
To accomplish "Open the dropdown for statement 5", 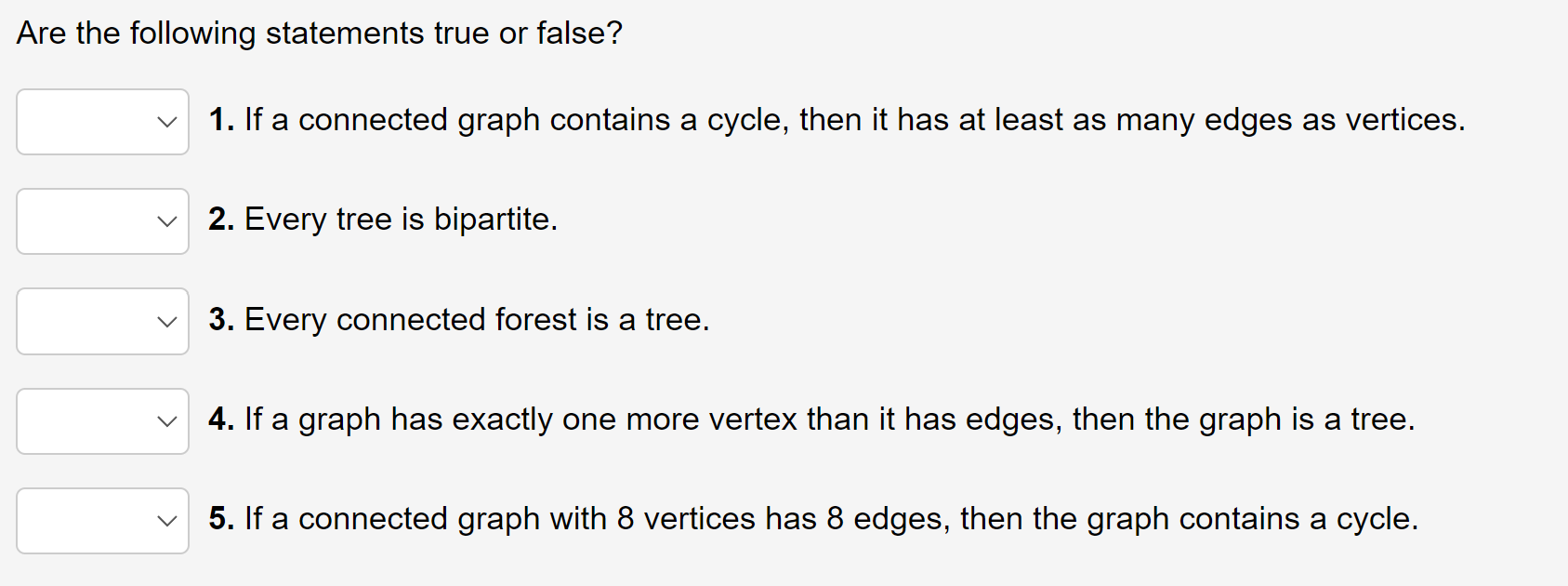I will coord(102,521).
